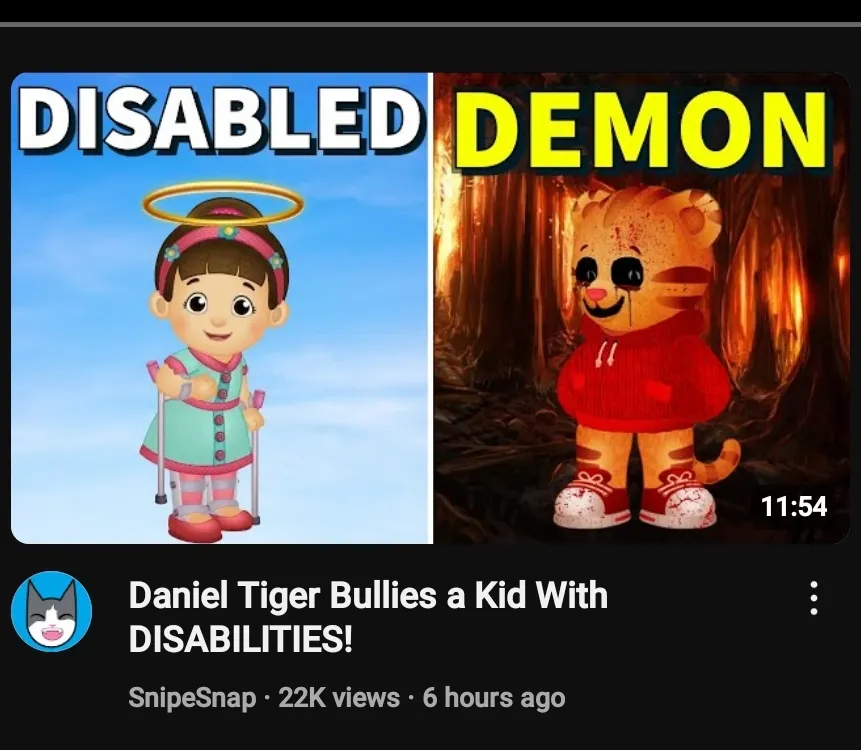Open the three-dot video options menu

pyautogui.click(x=814, y=598)
